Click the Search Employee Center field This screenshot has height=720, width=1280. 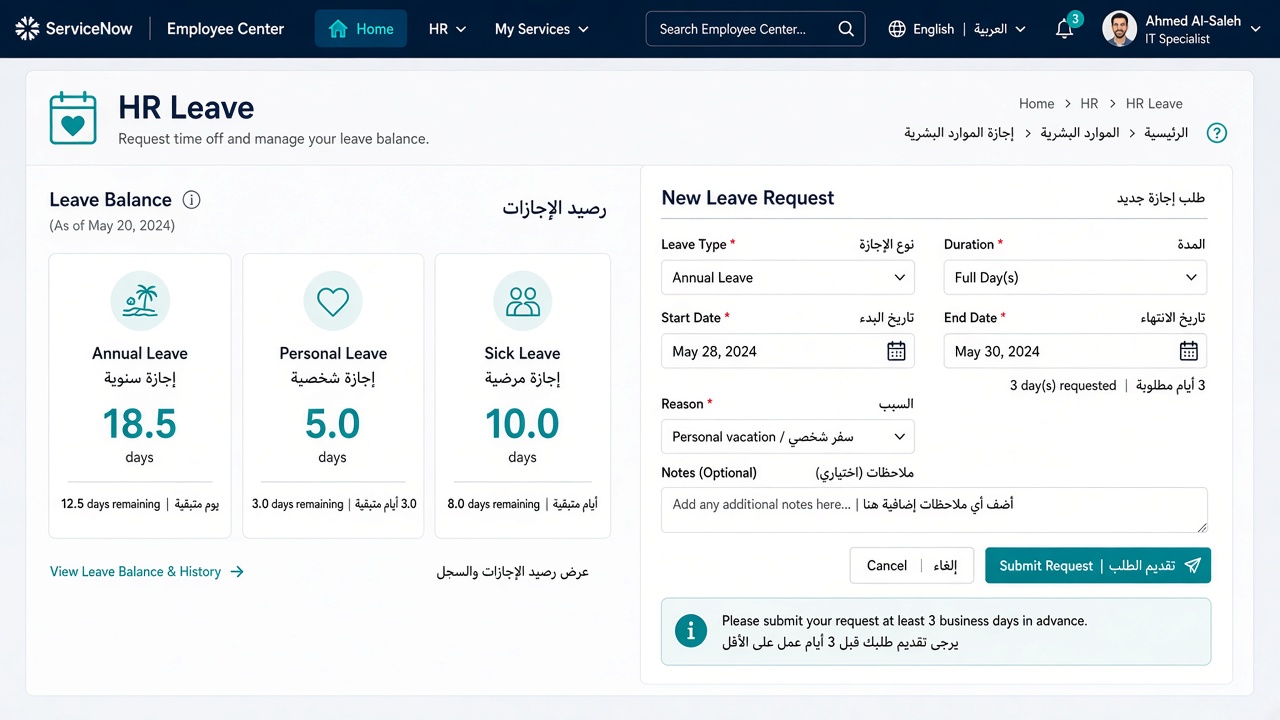(756, 29)
